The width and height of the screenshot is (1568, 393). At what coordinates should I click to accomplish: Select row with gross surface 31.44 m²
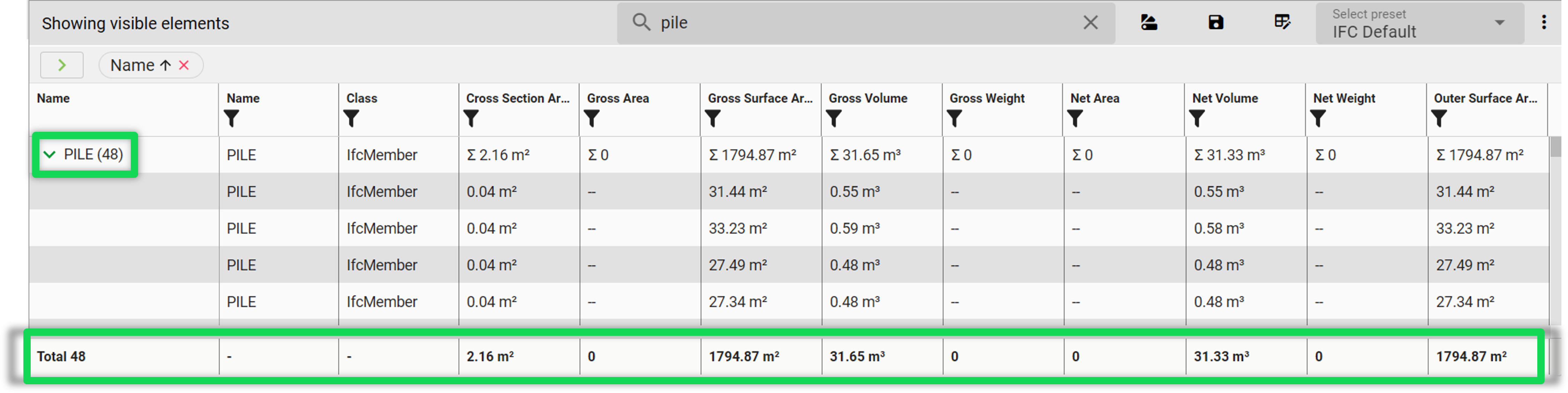[789, 191]
